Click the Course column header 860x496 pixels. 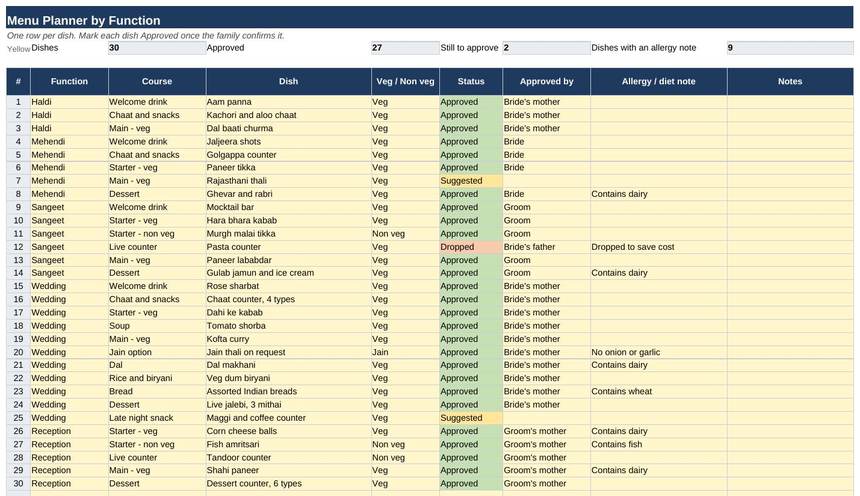pyautogui.click(x=157, y=81)
